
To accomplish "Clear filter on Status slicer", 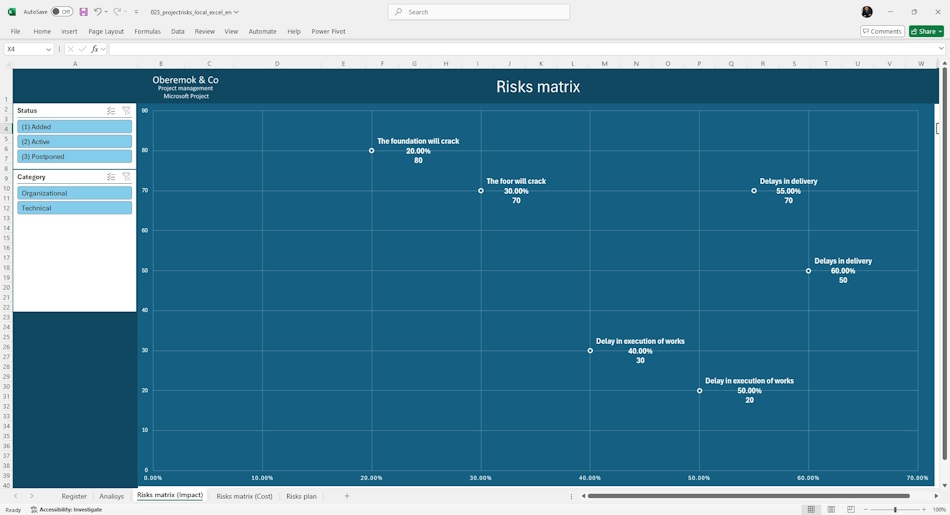I will 126,111.
